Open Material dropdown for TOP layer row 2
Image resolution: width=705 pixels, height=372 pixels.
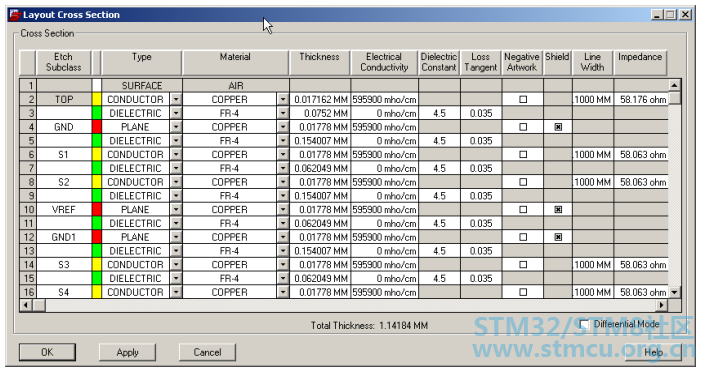click(283, 99)
